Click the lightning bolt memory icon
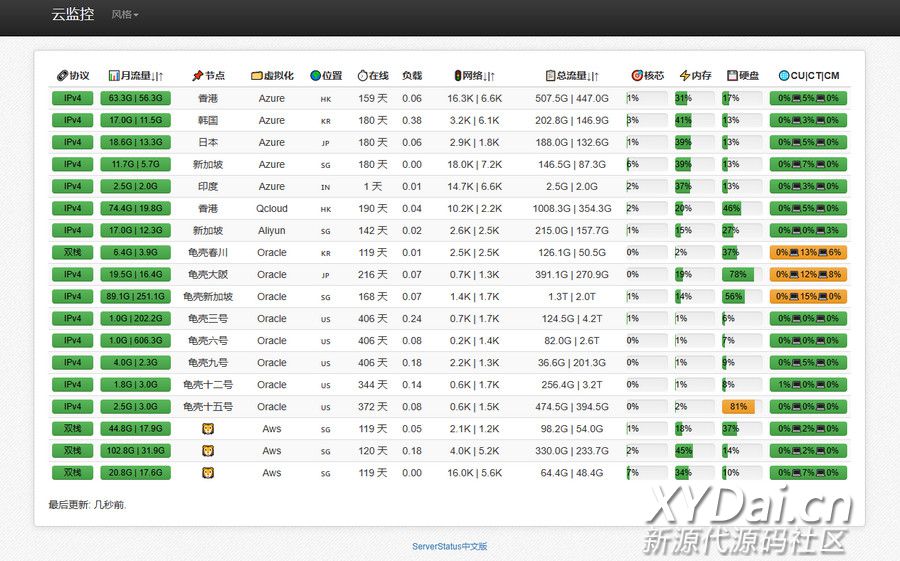Image resolution: width=900 pixels, height=561 pixels. pyautogui.click(x=684, y=76)
